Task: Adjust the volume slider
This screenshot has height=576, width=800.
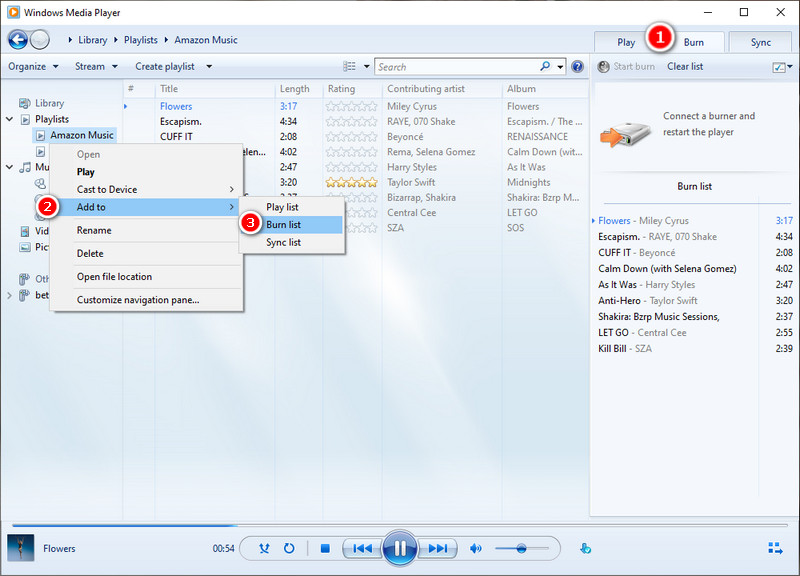Action: tap(521, 548)
